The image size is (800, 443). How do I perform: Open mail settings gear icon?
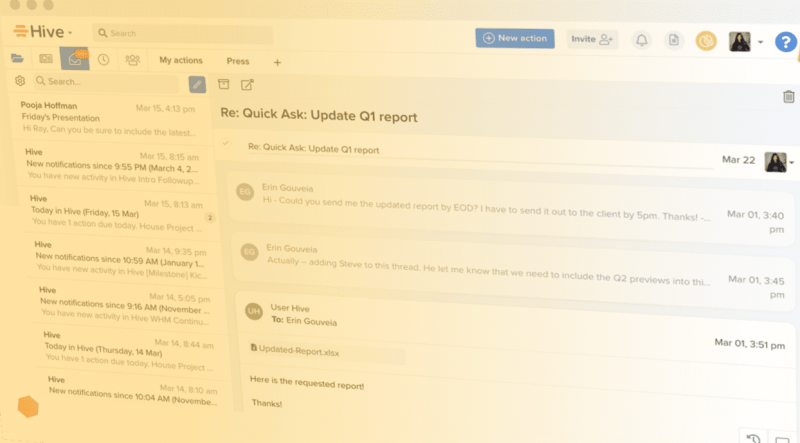click(20, 81)
